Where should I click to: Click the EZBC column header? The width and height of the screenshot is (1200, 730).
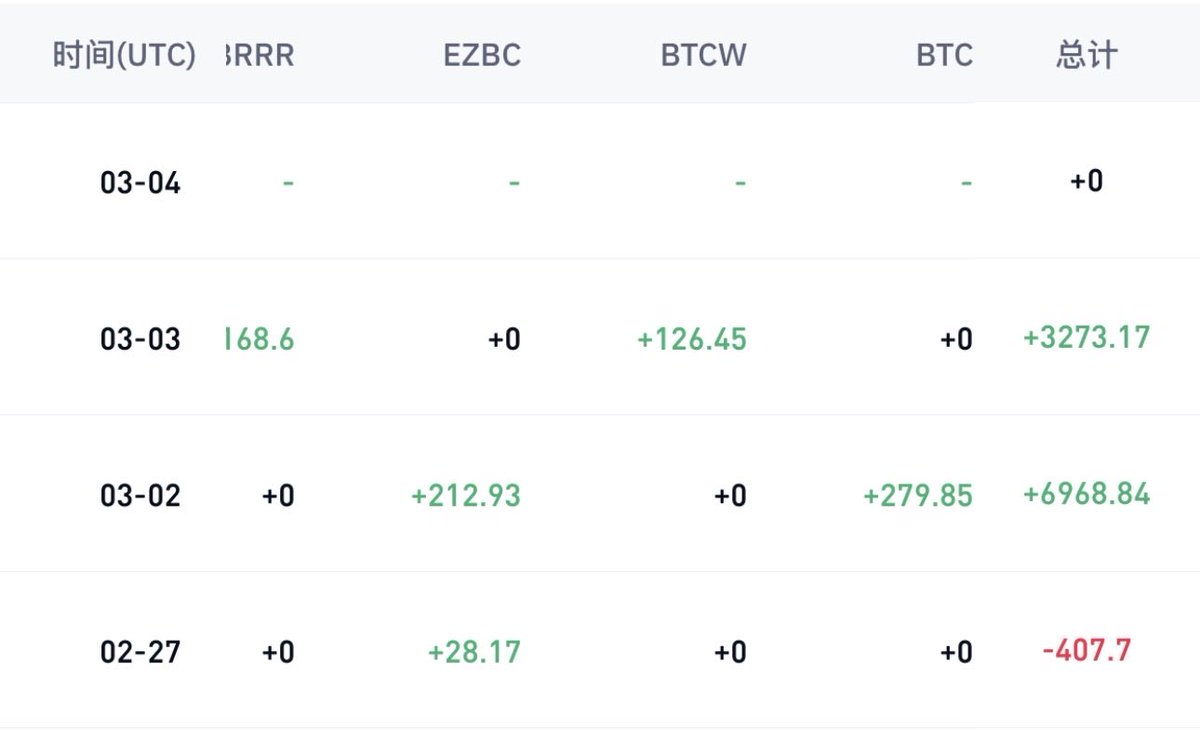(482, 55)
